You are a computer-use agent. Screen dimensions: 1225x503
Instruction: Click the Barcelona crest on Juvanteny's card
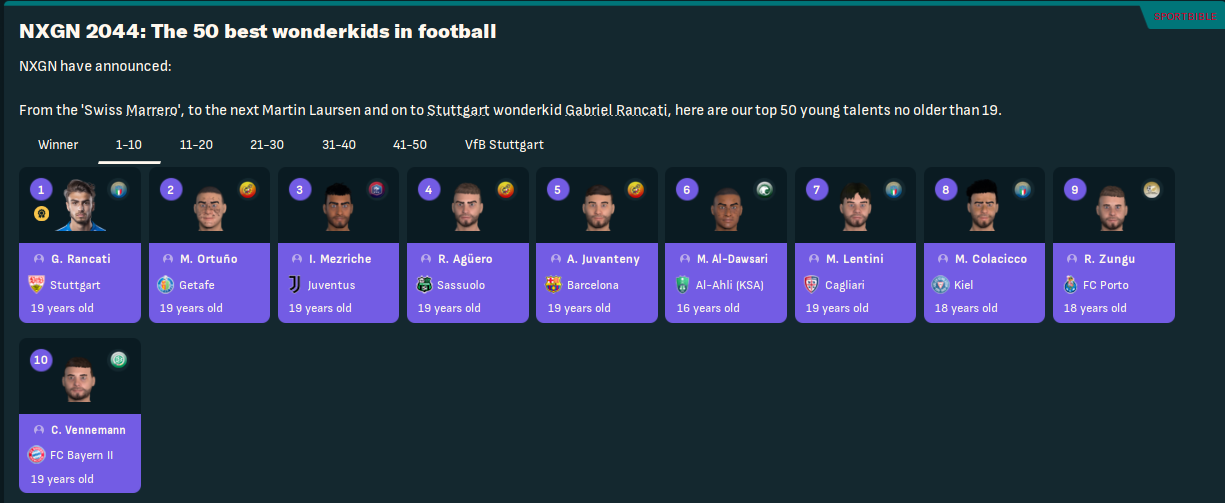[554, 285]
